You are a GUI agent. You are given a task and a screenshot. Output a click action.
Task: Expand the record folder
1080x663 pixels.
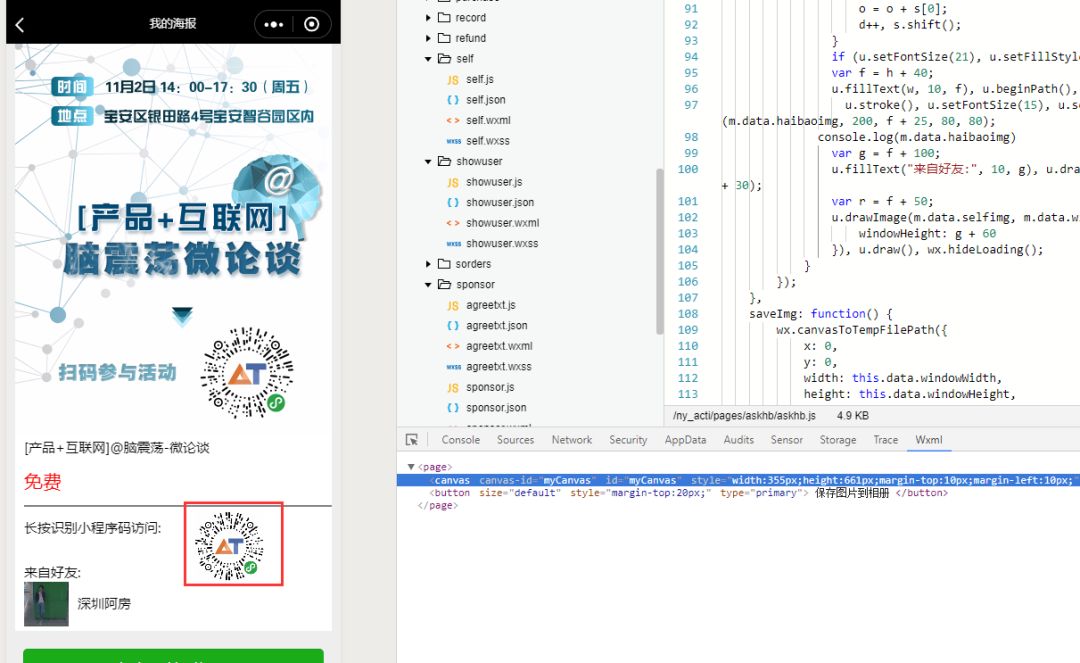point(428,18)
